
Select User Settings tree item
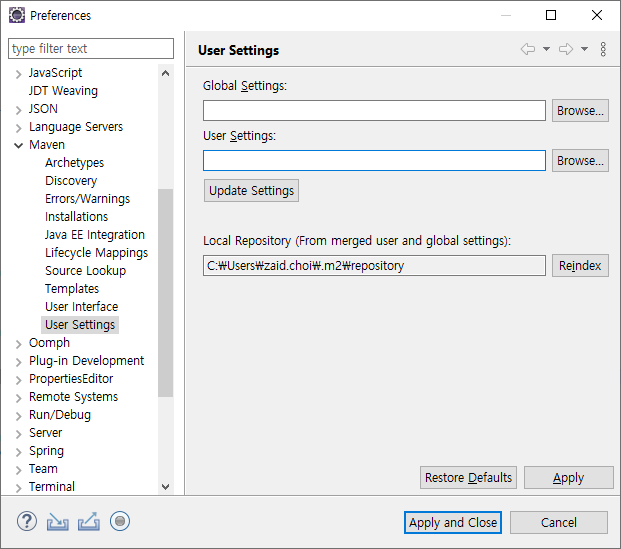click(x=80, y=325)
